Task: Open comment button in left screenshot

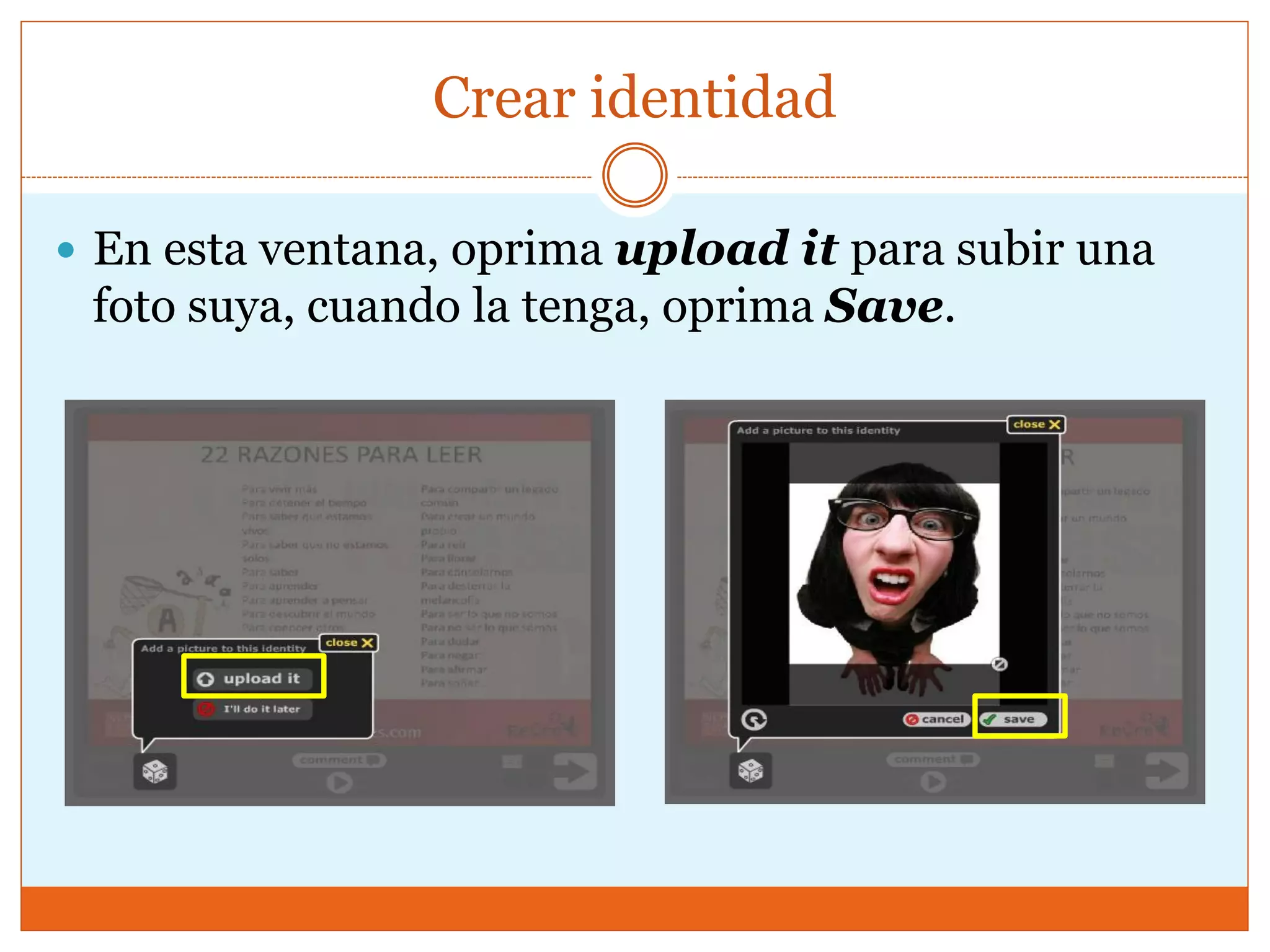Action: click(339, 760)
